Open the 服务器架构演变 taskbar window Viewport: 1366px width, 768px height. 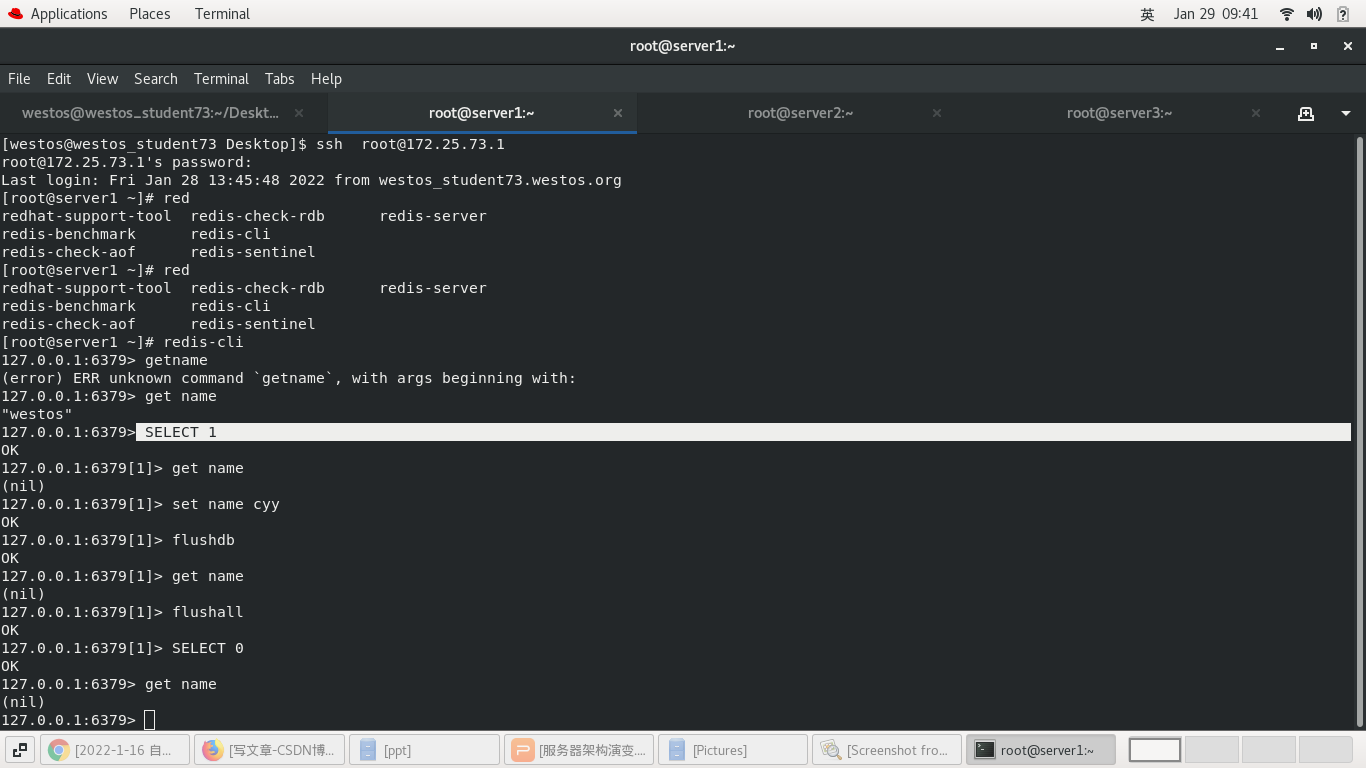579,750
